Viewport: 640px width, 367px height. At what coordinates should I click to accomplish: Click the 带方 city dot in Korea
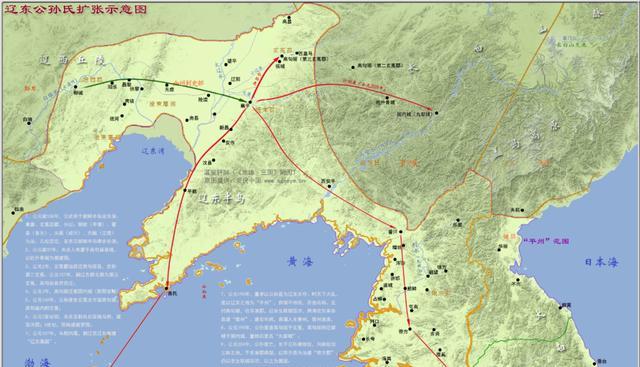(x=410, y=329)
